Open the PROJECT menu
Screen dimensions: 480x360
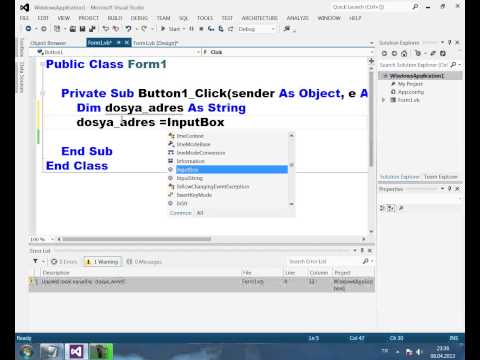[x=88, y=18]
